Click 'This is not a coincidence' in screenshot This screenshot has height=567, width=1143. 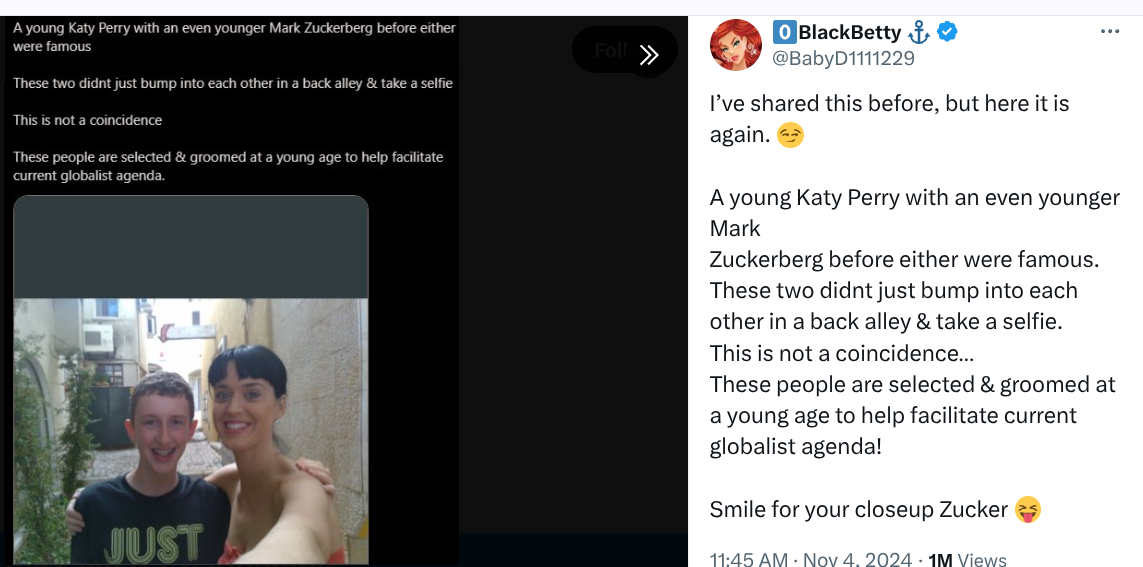point(88,120)
